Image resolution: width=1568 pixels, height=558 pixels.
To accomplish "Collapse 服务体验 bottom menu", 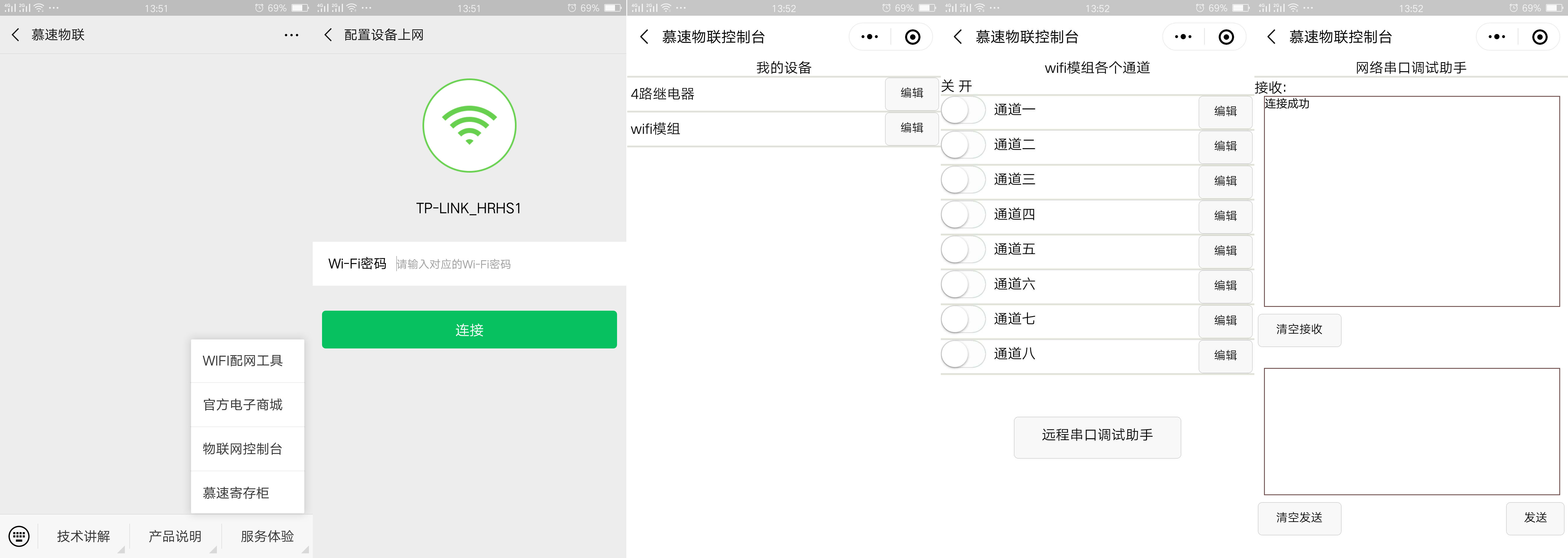I will coord(267,536).
